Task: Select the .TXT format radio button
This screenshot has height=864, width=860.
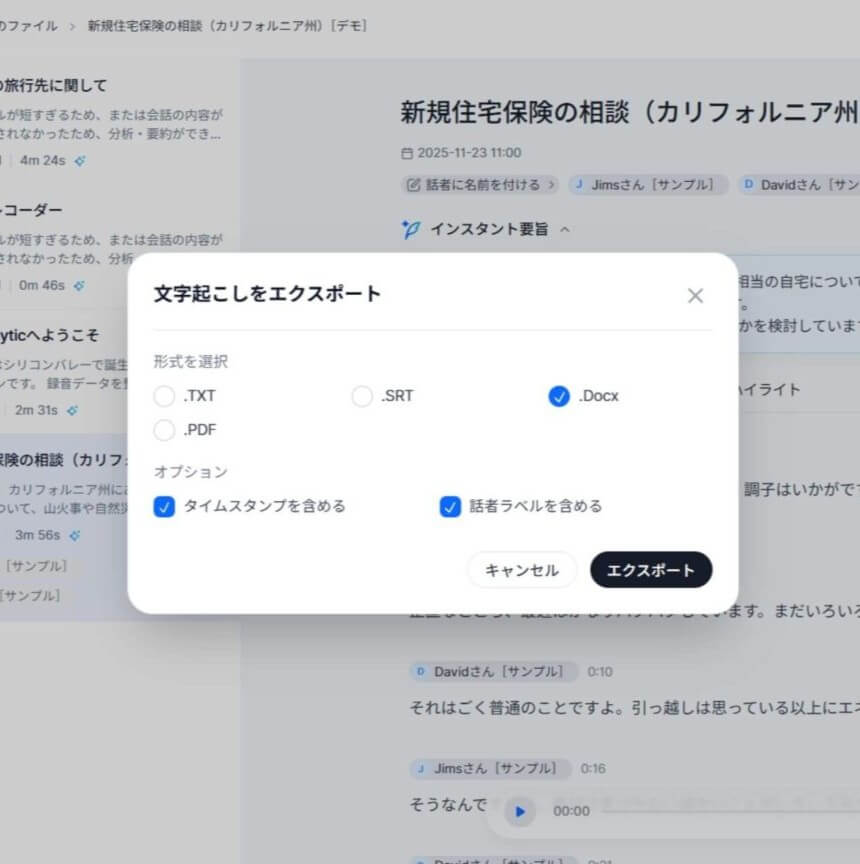Action: pos(164,396)
